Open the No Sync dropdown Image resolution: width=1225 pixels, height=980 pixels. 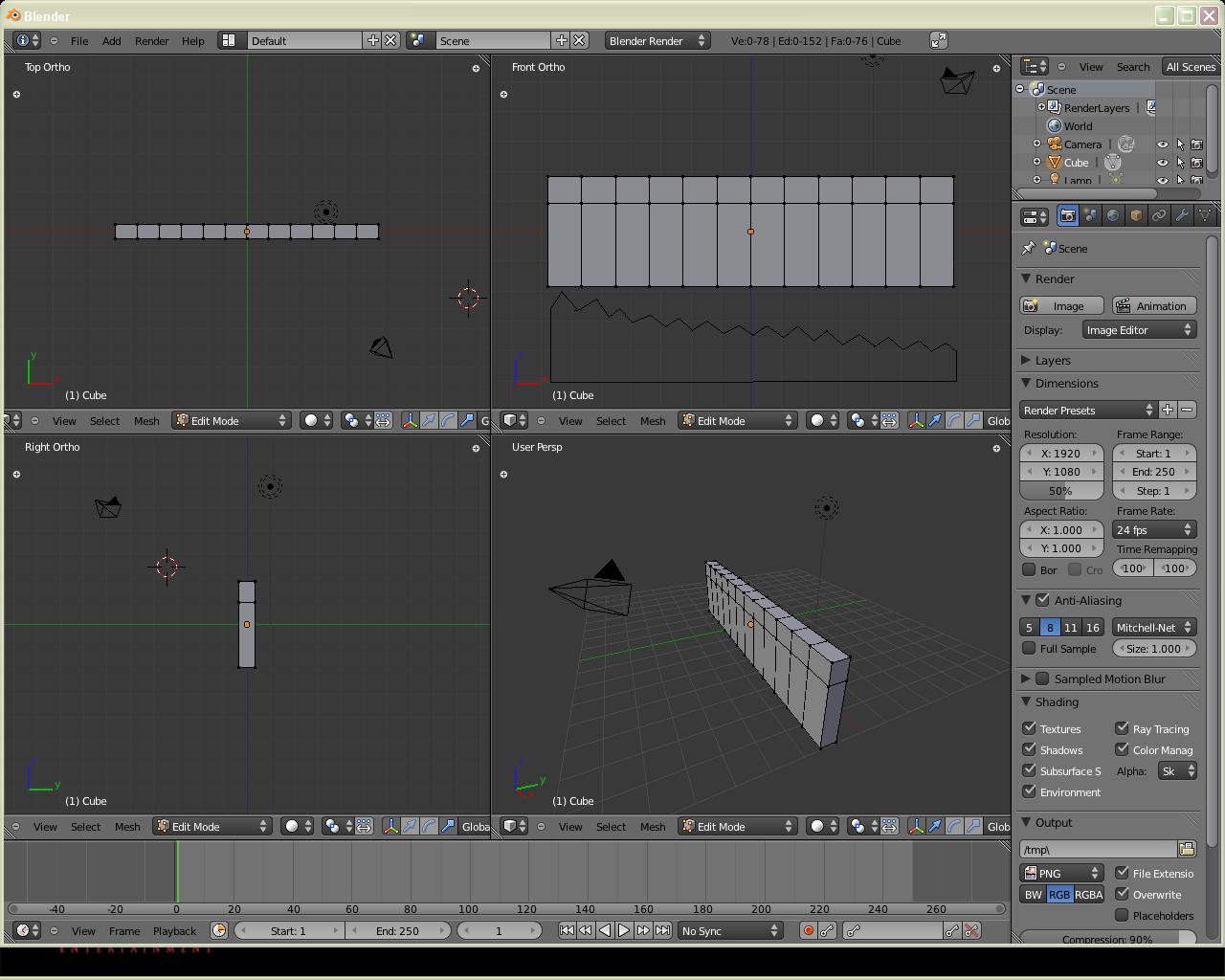730,930
